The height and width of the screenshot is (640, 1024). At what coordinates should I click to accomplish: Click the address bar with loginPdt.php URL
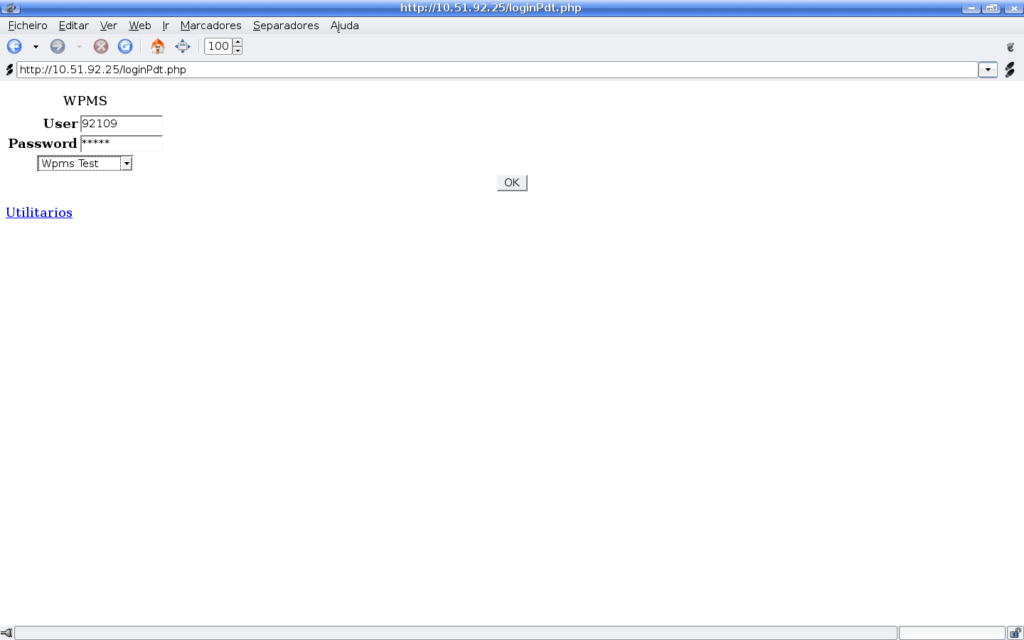(x=497, y=69)
